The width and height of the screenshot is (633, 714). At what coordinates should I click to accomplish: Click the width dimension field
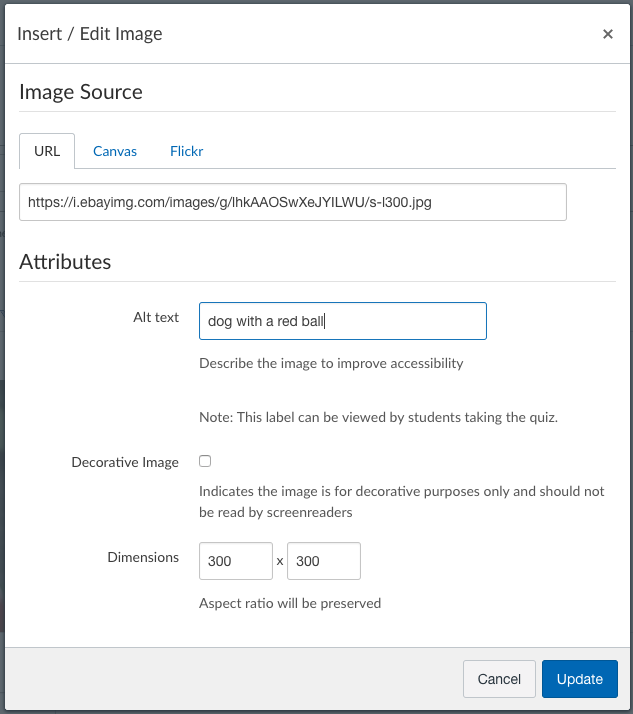pyautogui.click(x=236, y=561)
